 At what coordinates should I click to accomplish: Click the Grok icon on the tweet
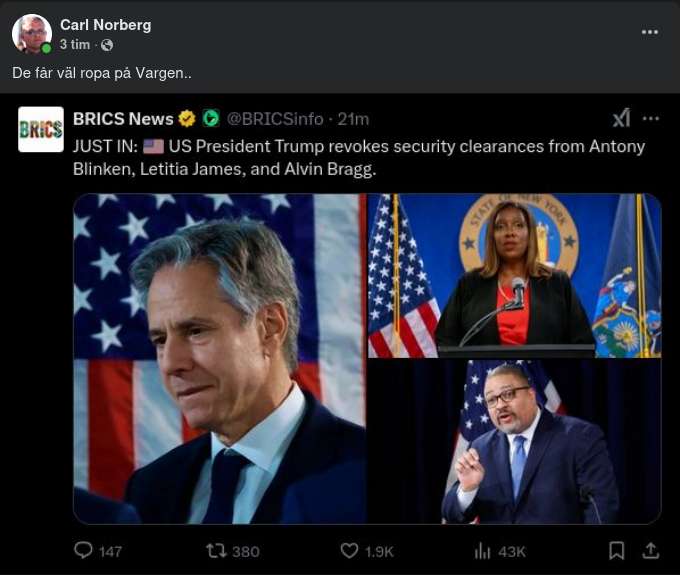coord(621,118)
